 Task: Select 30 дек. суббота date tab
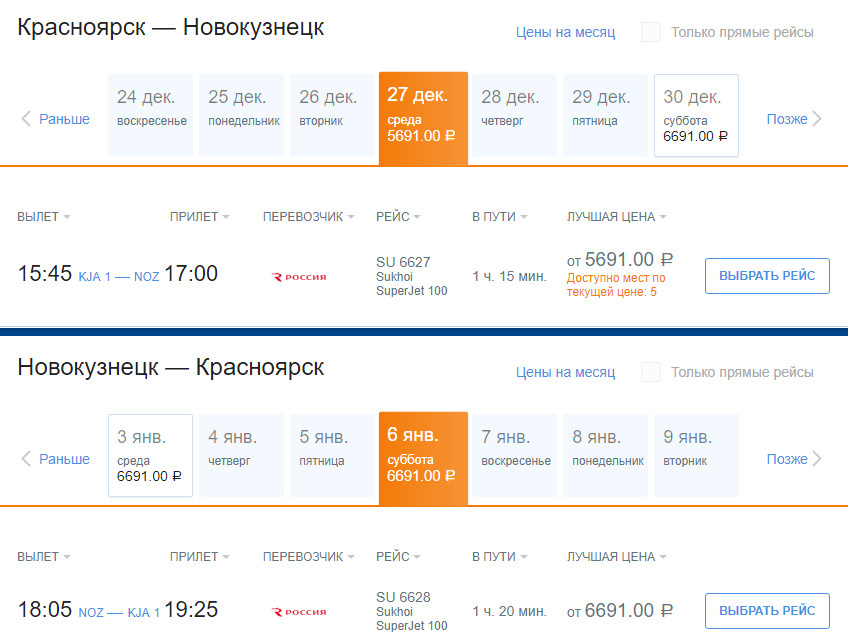pyautogui.click(x=696, y=116)
